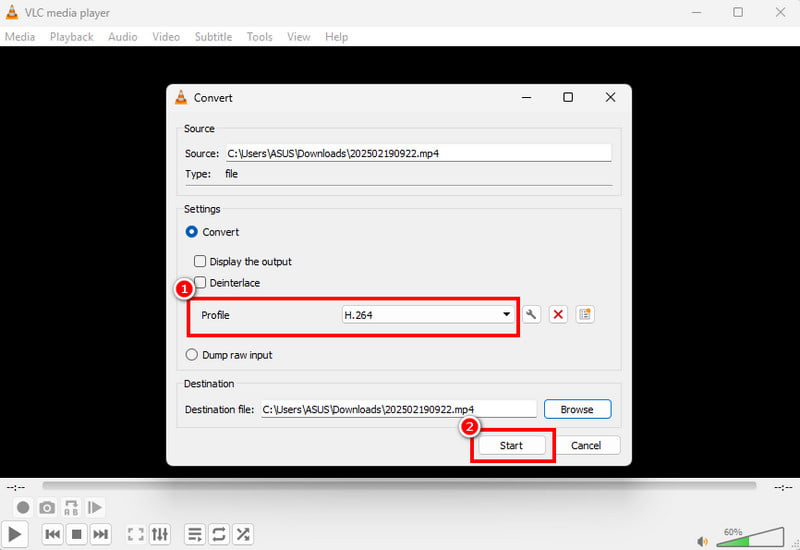
Task: Open the Help menu
Action: [x=336, y=37]
